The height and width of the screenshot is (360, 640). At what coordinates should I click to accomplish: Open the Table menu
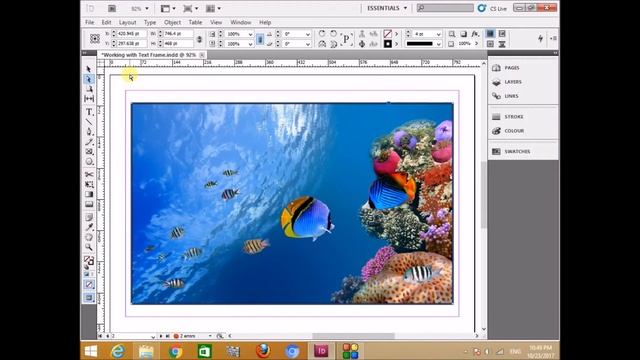pos(195,22)
